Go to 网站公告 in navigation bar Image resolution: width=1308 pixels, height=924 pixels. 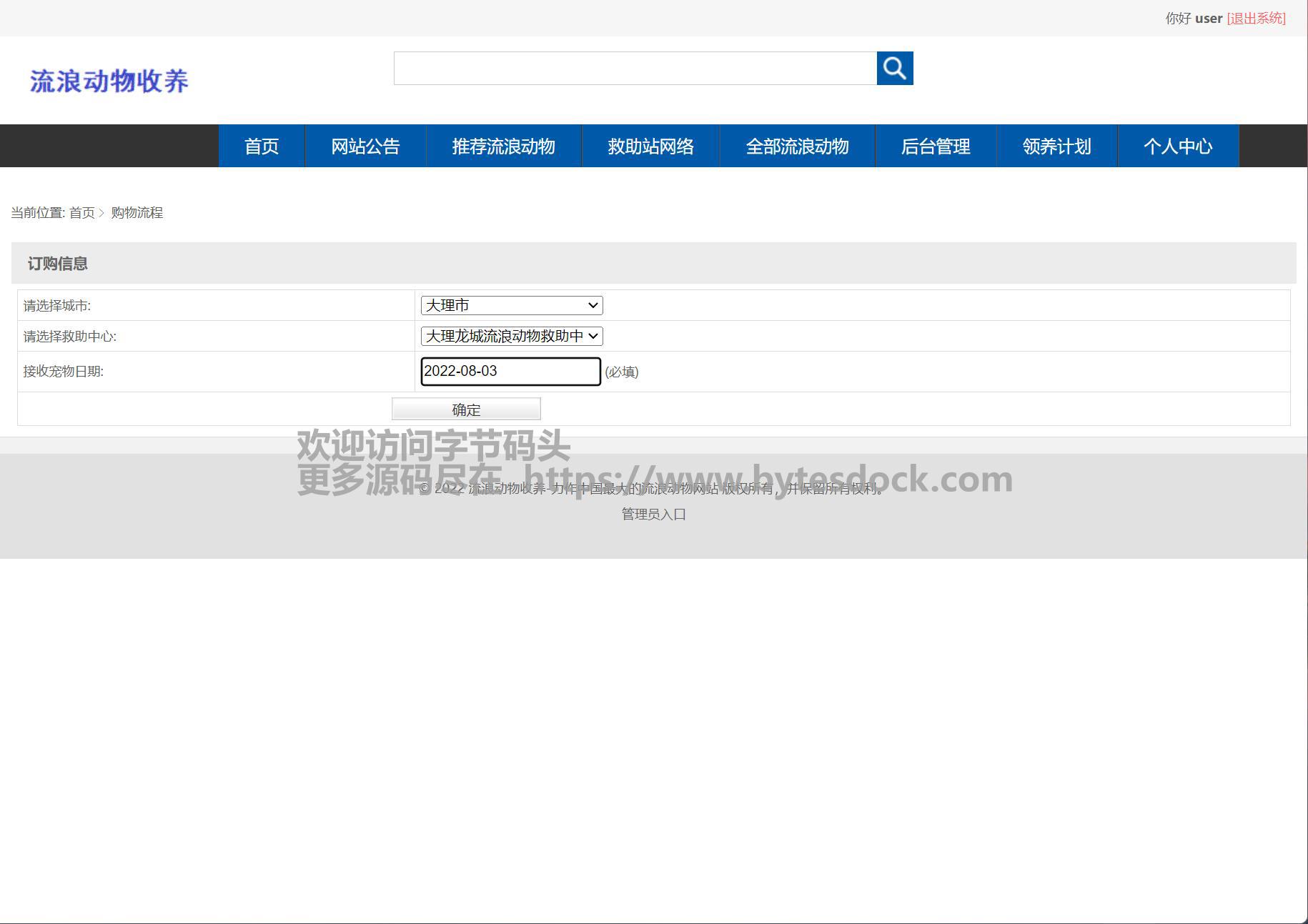click(x=365, y=146)
